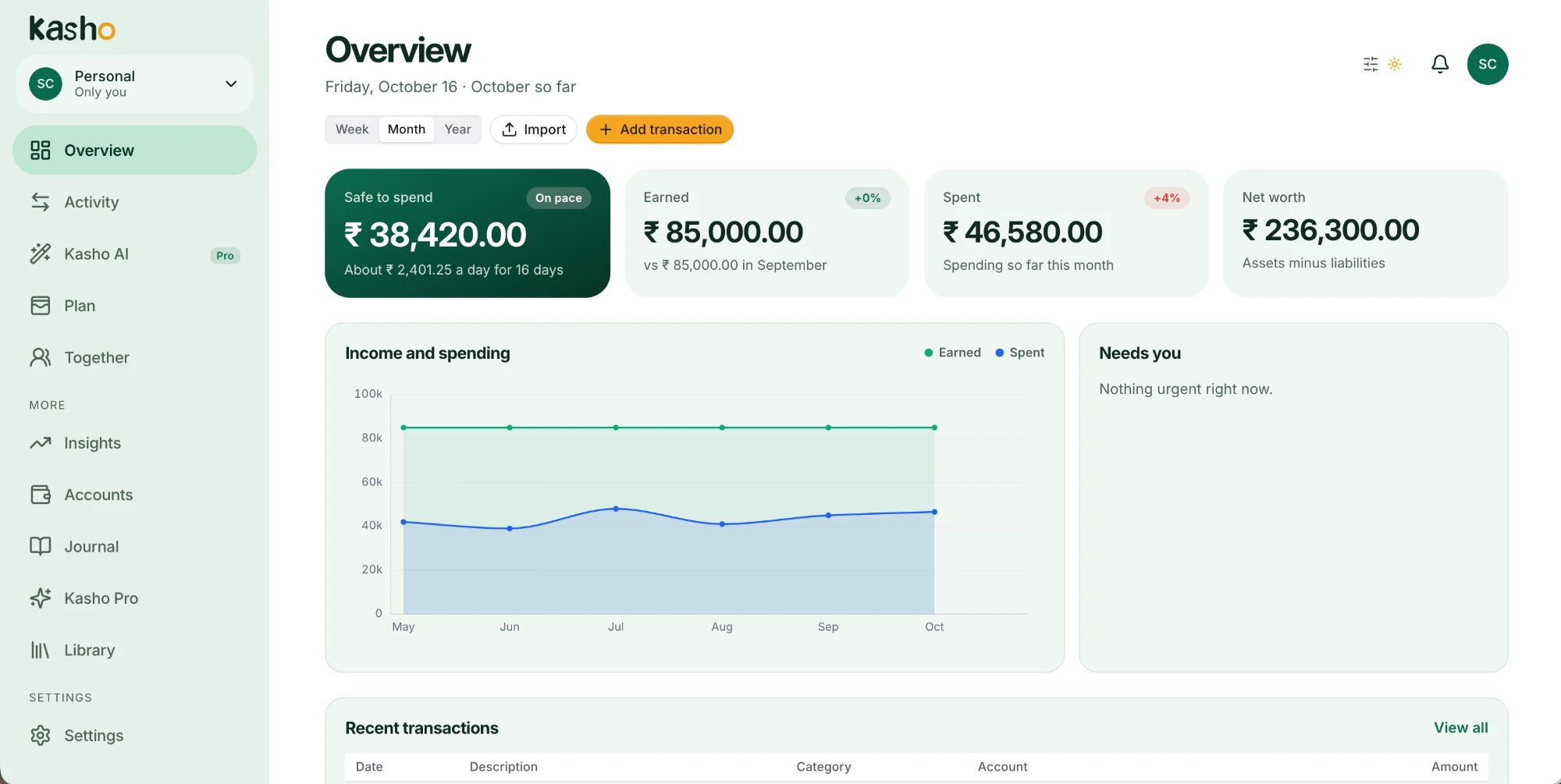The image size is (1561, 784).
Task: Click the On pace badge
Action: pyautogui.click(x=559, y=198)
